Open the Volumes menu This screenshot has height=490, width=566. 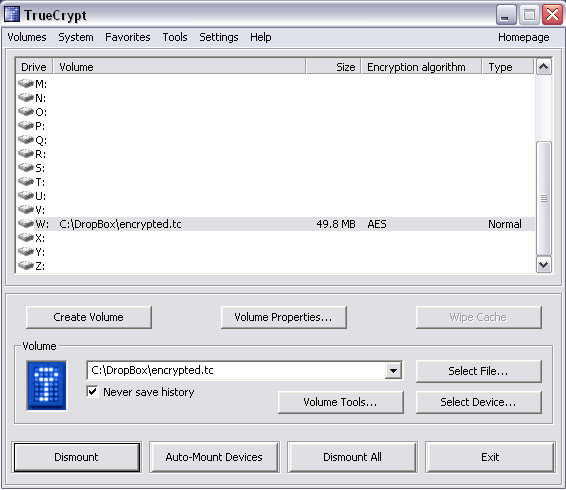[x=27, y=37]
